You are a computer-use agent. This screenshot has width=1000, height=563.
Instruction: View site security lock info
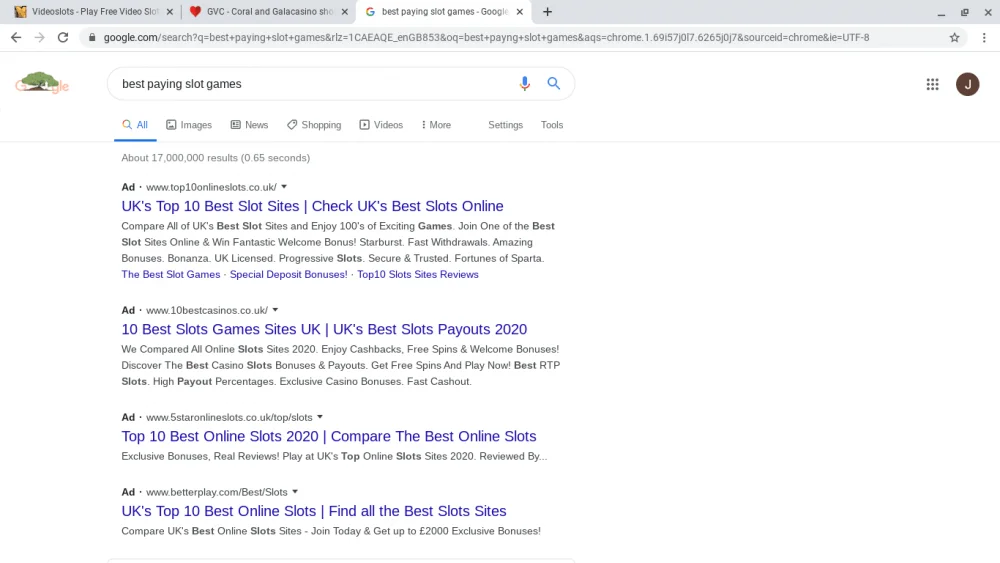point(92,38)
